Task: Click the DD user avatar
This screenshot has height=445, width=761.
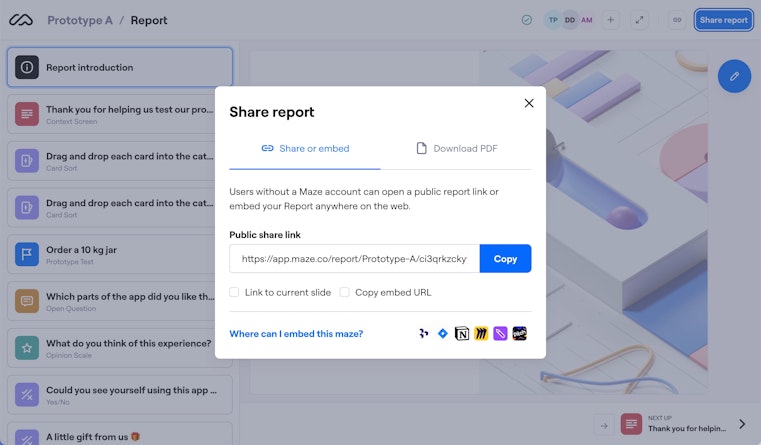Action: [570, 20]
